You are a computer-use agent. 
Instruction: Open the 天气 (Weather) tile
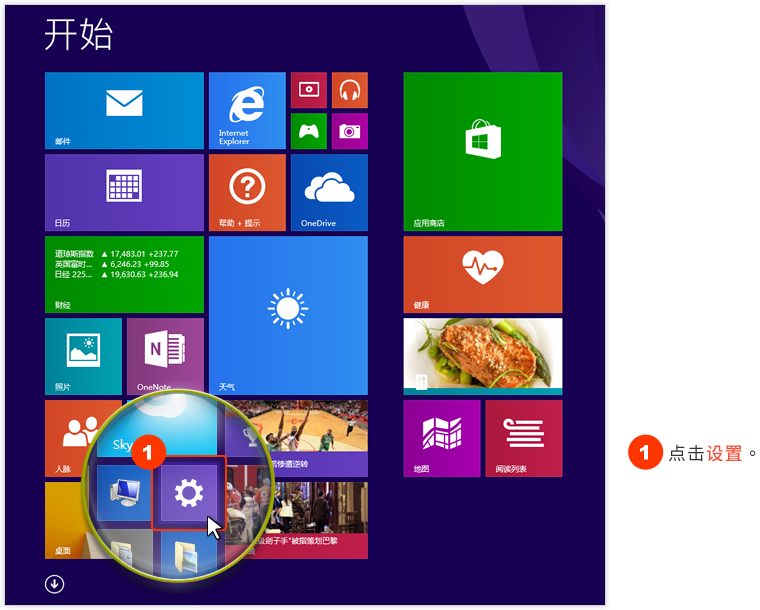(x=288, y=315)
